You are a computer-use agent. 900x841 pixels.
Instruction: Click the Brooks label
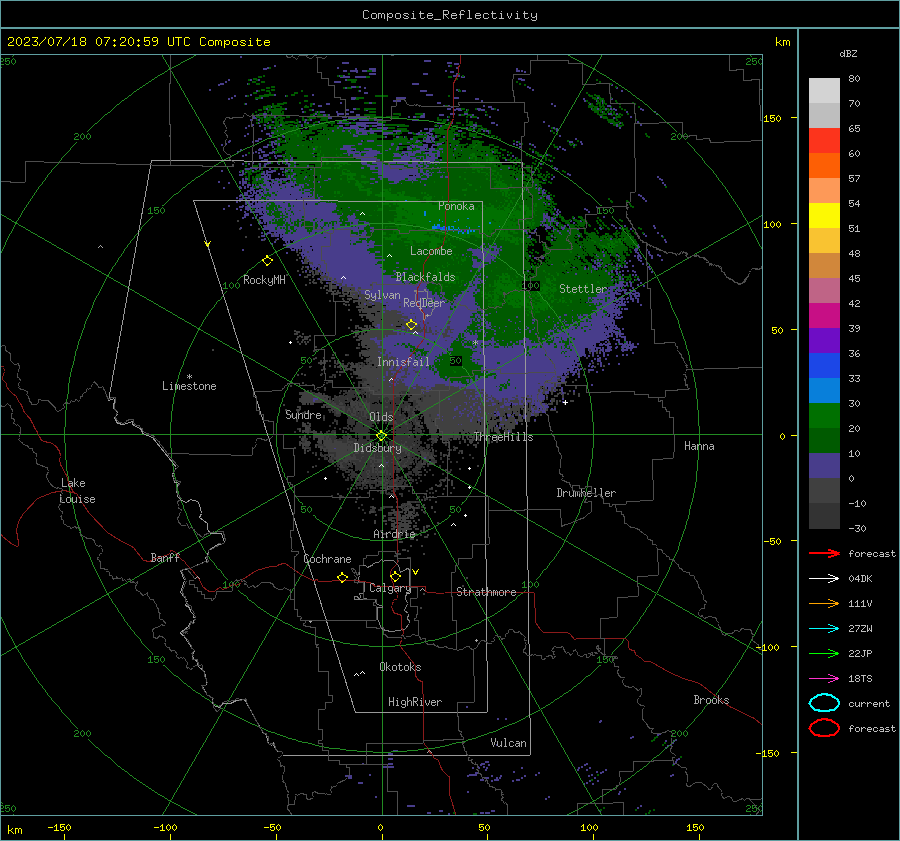click(711, 700)
